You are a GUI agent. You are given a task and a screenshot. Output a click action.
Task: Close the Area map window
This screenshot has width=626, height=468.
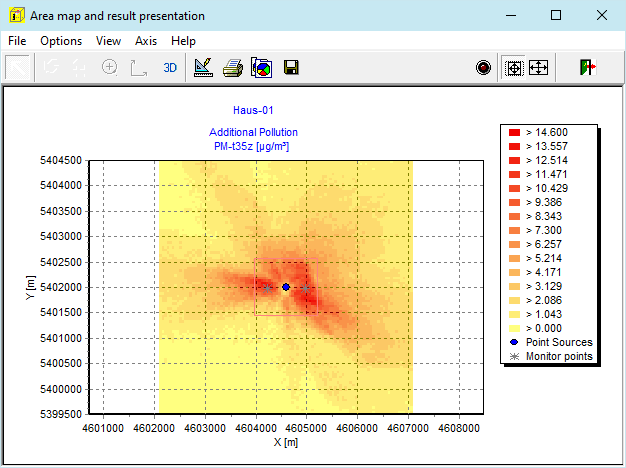click(x=602, y=15)
